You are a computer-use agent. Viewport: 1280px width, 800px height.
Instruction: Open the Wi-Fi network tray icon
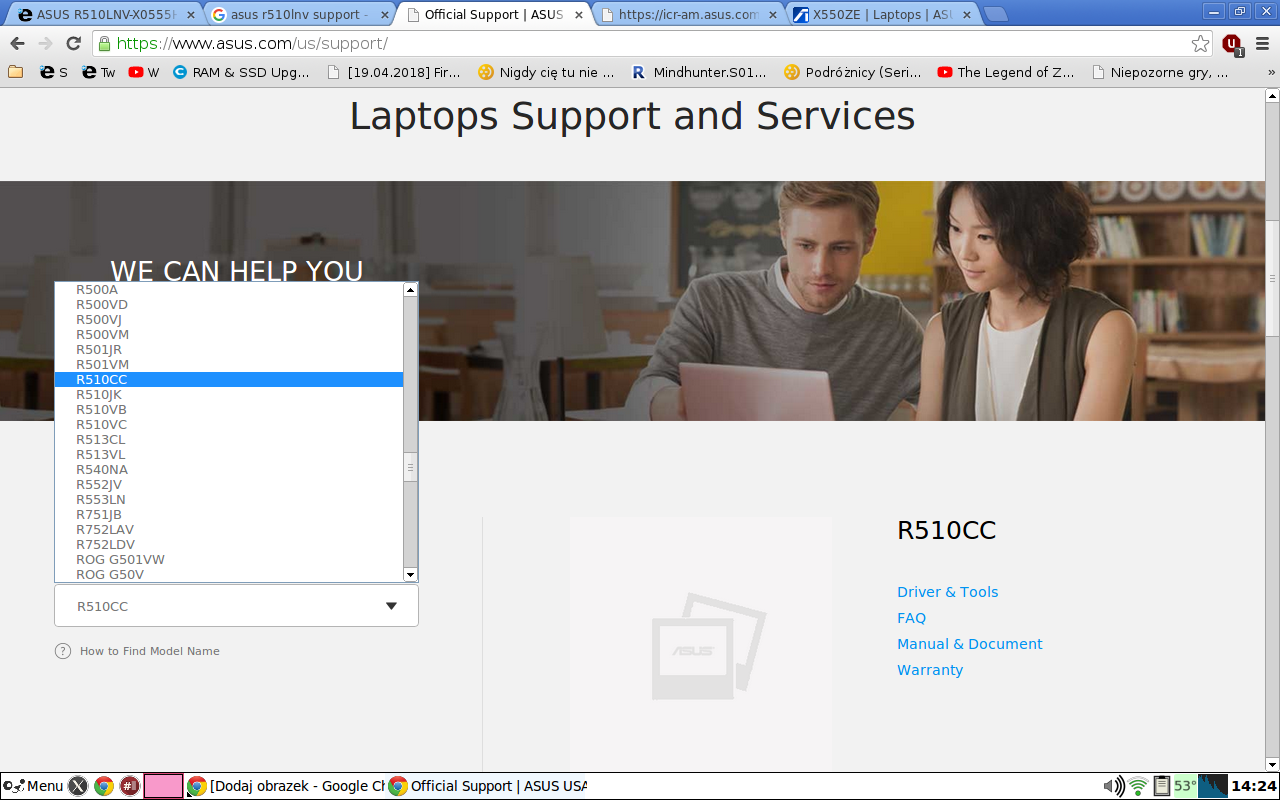pyautogui.click(x=1138, y=786)
